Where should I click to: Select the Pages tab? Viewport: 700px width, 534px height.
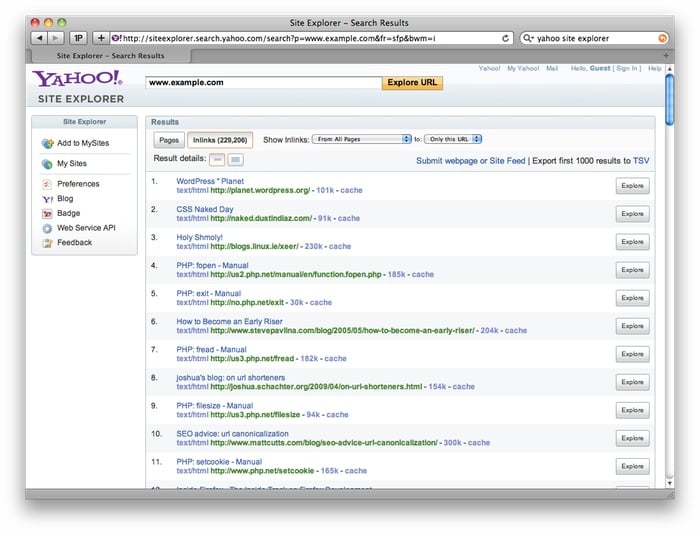(169, 140)
